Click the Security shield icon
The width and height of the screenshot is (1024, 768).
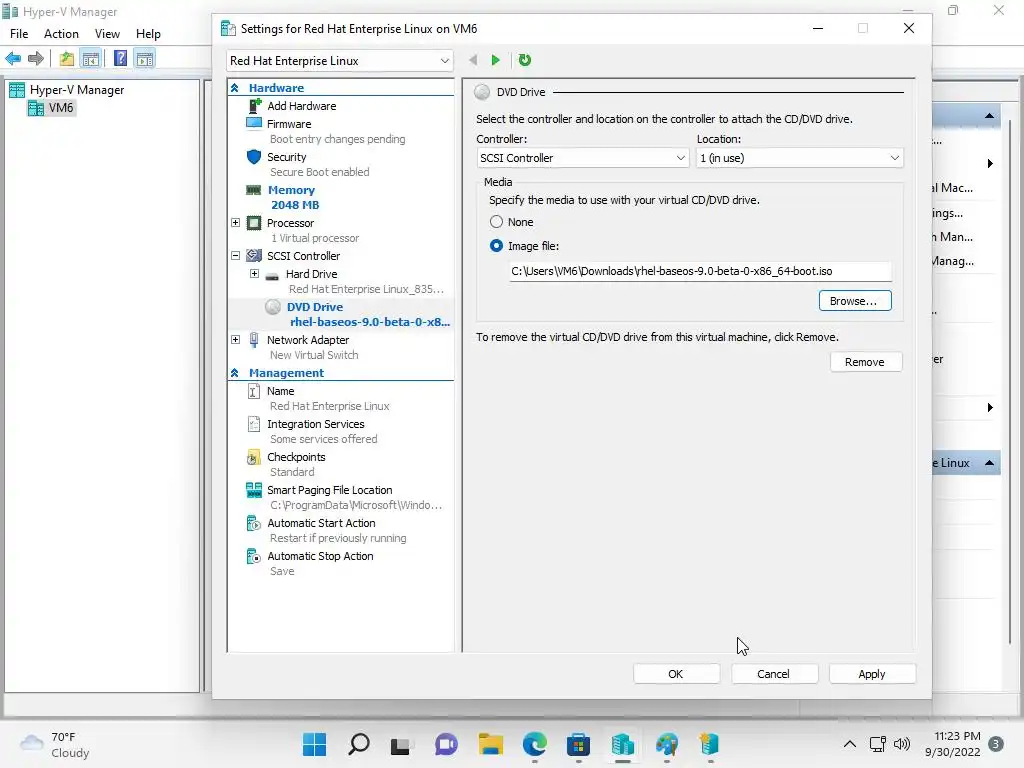click(254, 157)
